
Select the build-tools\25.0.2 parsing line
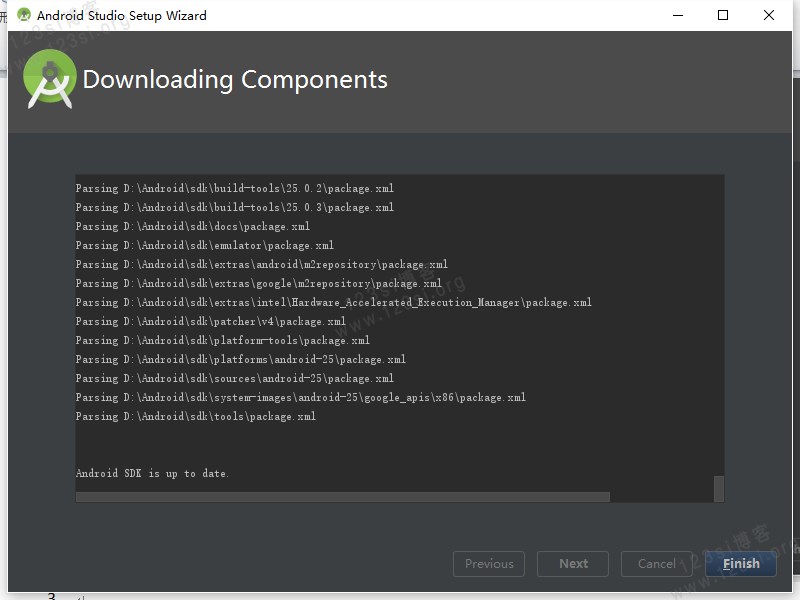click(x=235, y=188)
